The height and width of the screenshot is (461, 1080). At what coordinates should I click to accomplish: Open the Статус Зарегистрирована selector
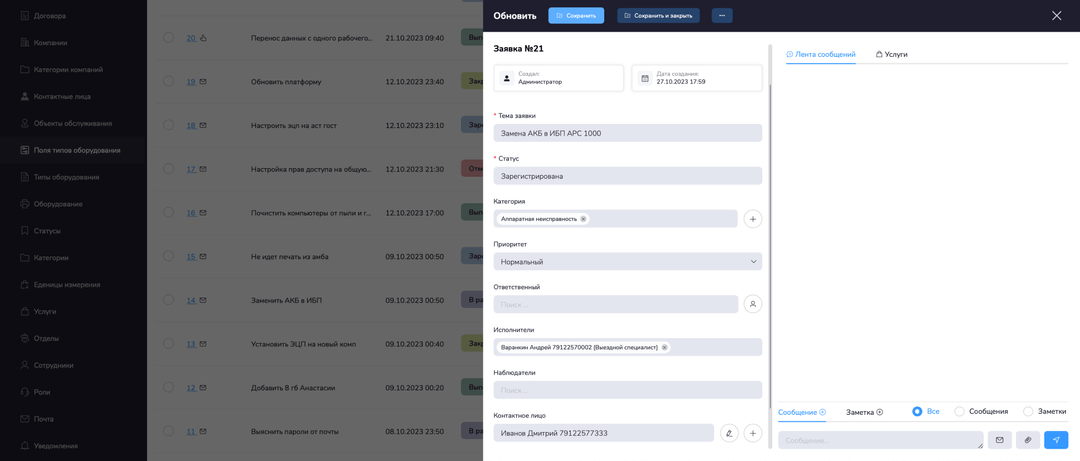tap(627, 176)
